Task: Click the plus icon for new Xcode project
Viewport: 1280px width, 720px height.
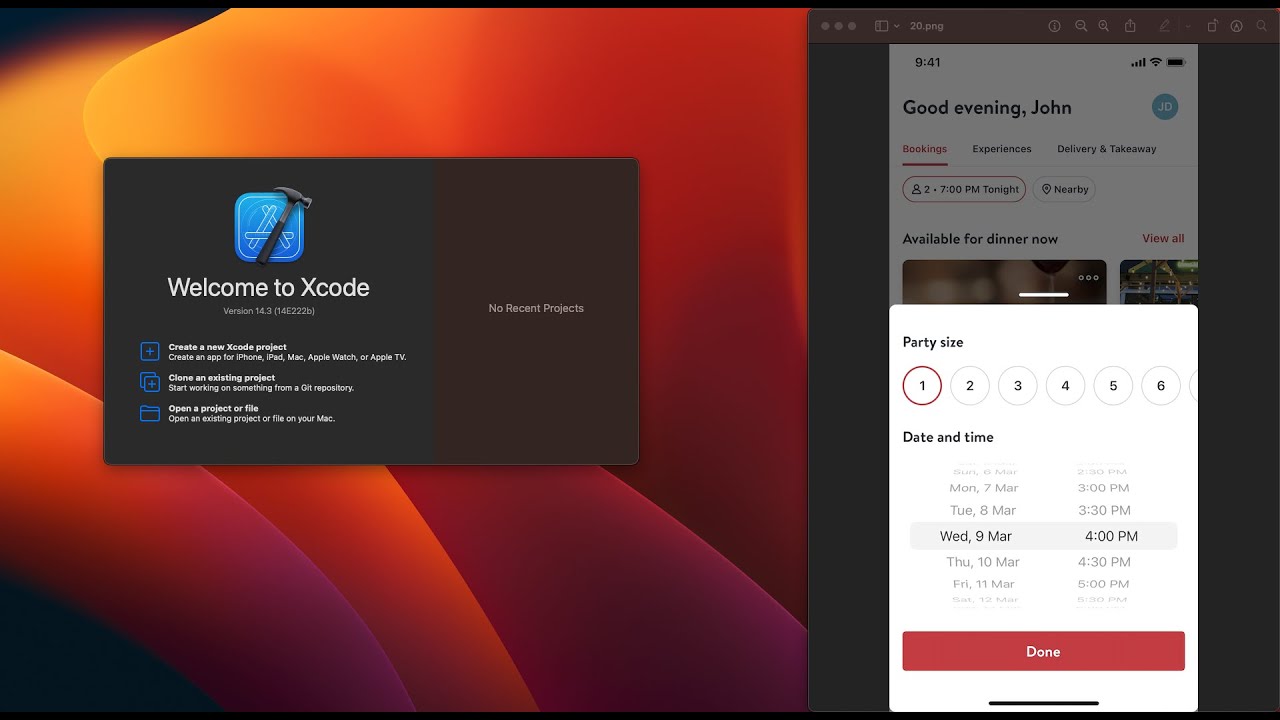Action: [x=150, y=351]
